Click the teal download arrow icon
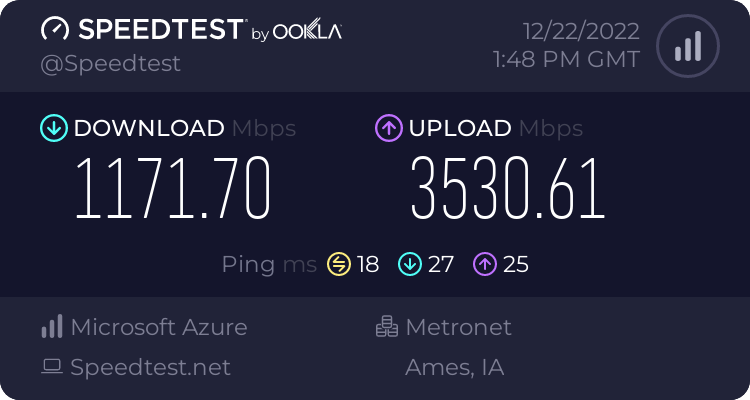 click(x=54, y=128)
